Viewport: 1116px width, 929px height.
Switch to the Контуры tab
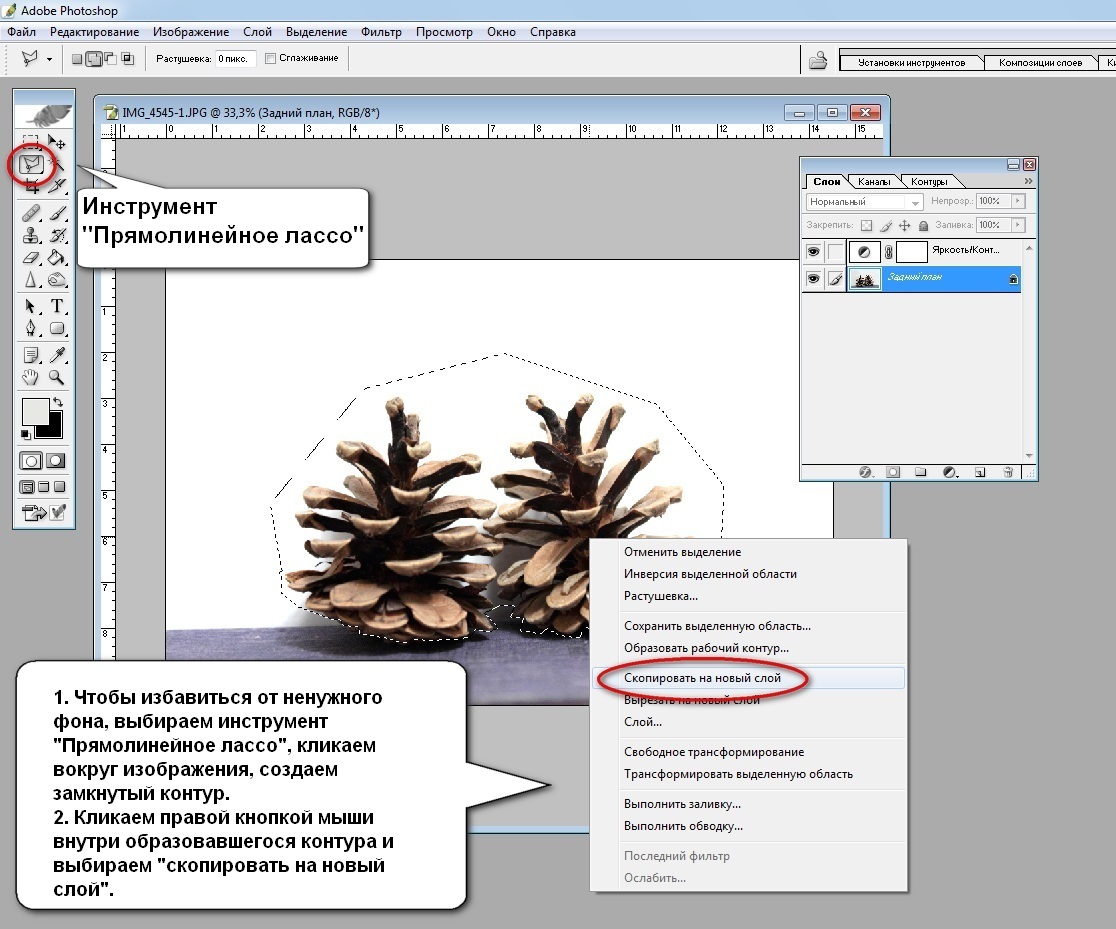coord(929,182)
